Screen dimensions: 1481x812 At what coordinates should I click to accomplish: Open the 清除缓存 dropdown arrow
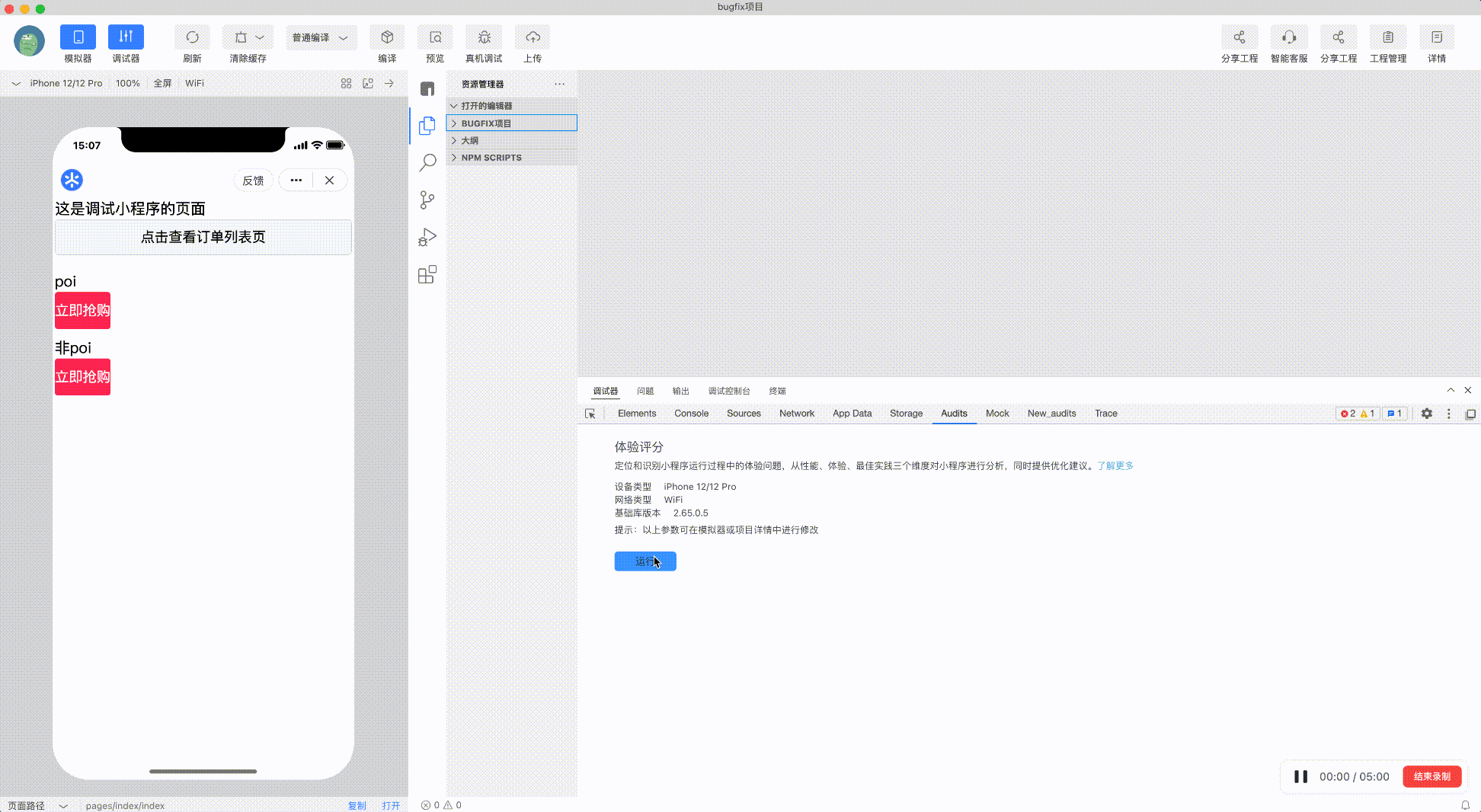pyautogui.click(x=260, y=37)
